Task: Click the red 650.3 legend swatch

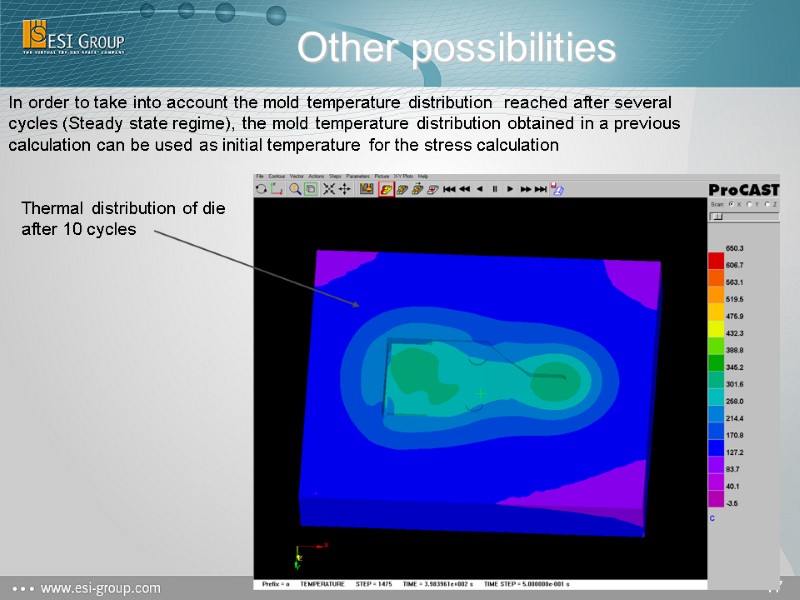Action: tap(714, 258)
